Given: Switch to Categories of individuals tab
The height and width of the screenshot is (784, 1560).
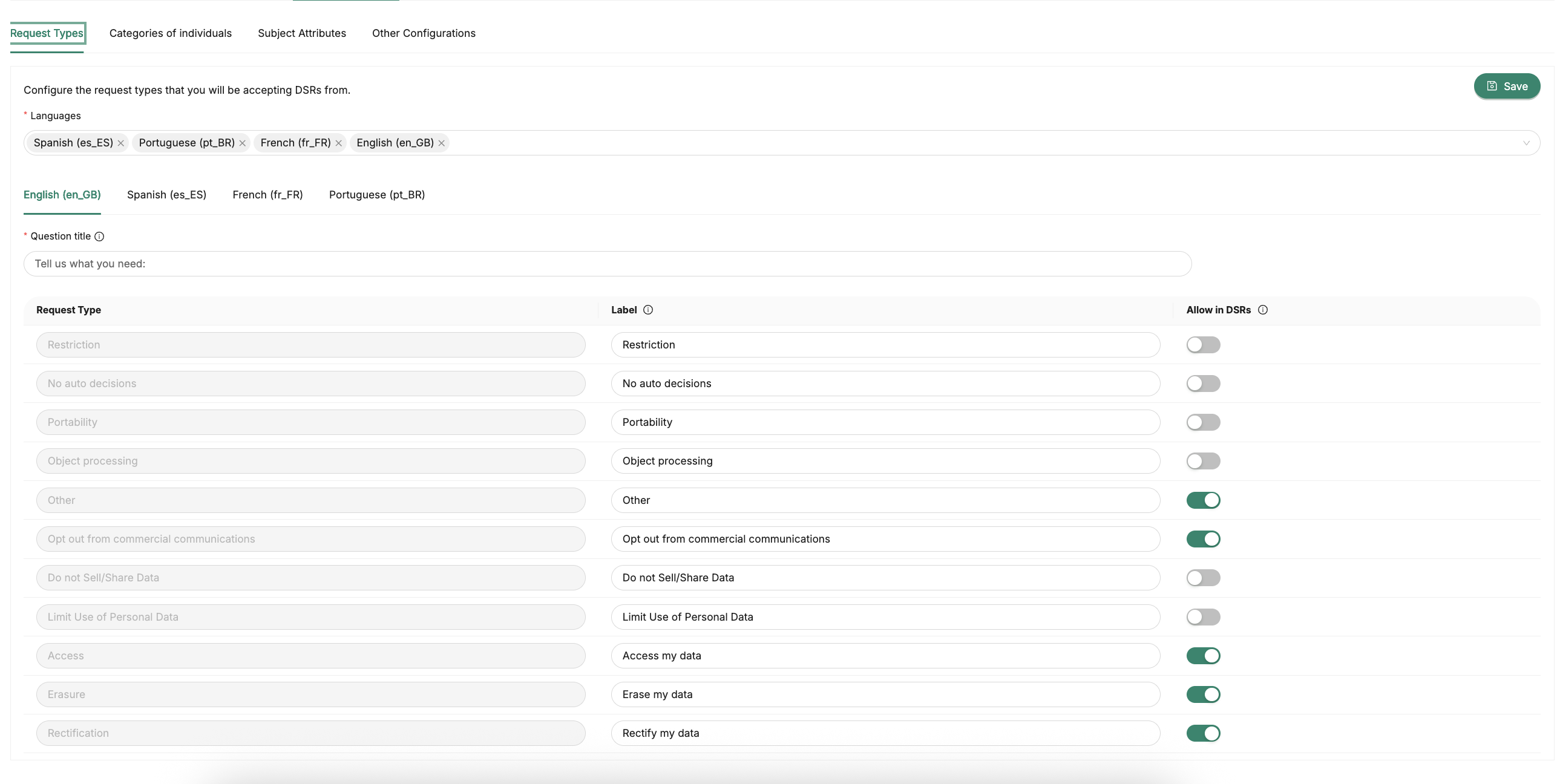Looking at the screenshot, I should coord(170,33).
